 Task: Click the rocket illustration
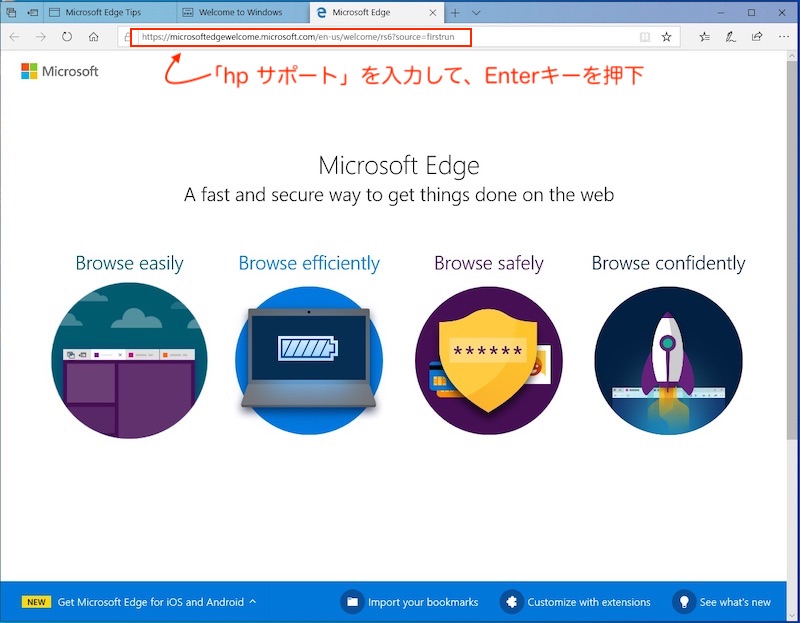668,361
